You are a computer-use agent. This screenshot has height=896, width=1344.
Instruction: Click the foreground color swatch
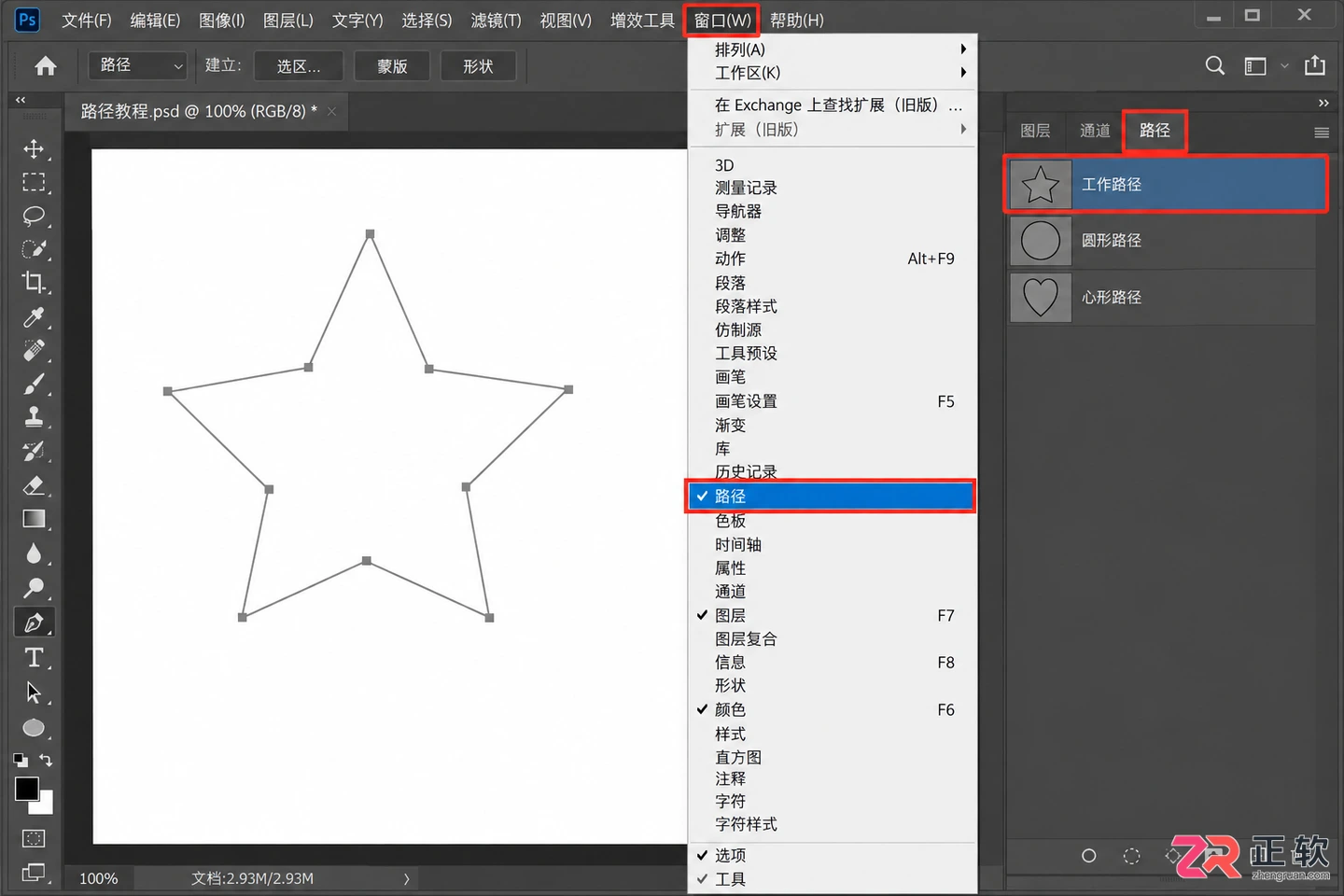click(x=27, y=789)
